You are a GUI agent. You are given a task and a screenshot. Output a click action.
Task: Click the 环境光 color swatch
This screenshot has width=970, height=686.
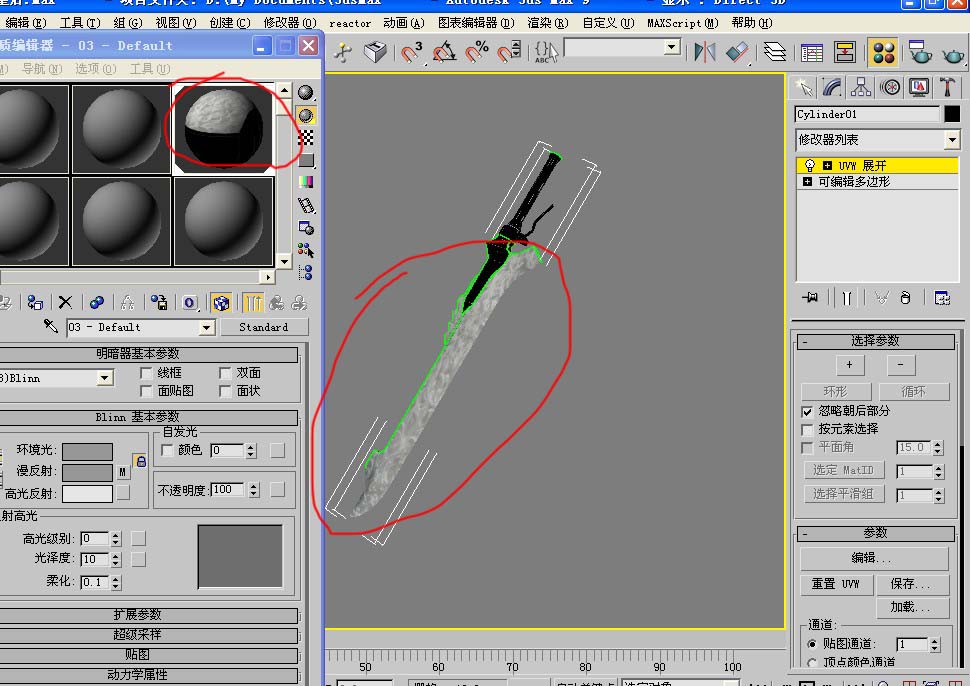point(87,451)
